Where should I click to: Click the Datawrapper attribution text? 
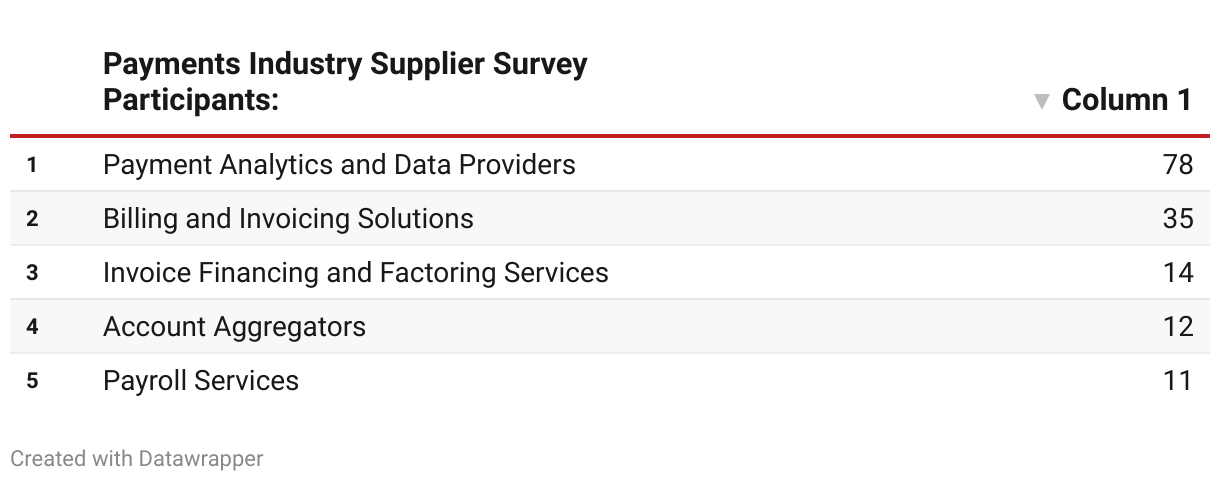tap(136, 459)
